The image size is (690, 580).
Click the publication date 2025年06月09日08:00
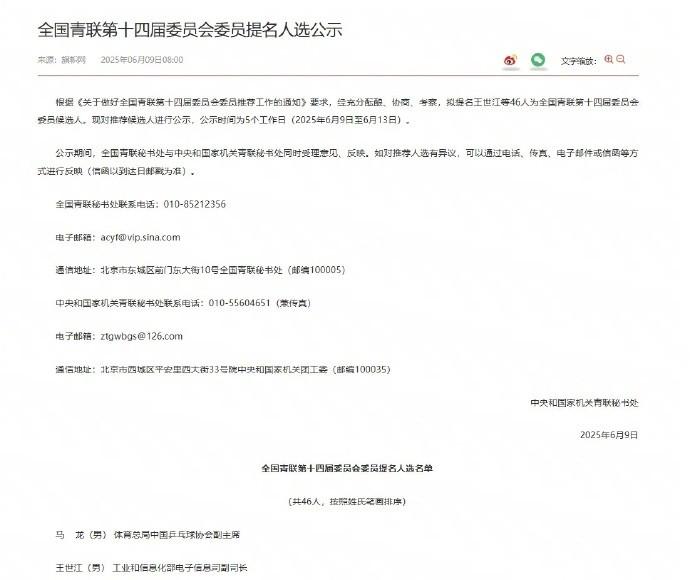click(142, 60)
